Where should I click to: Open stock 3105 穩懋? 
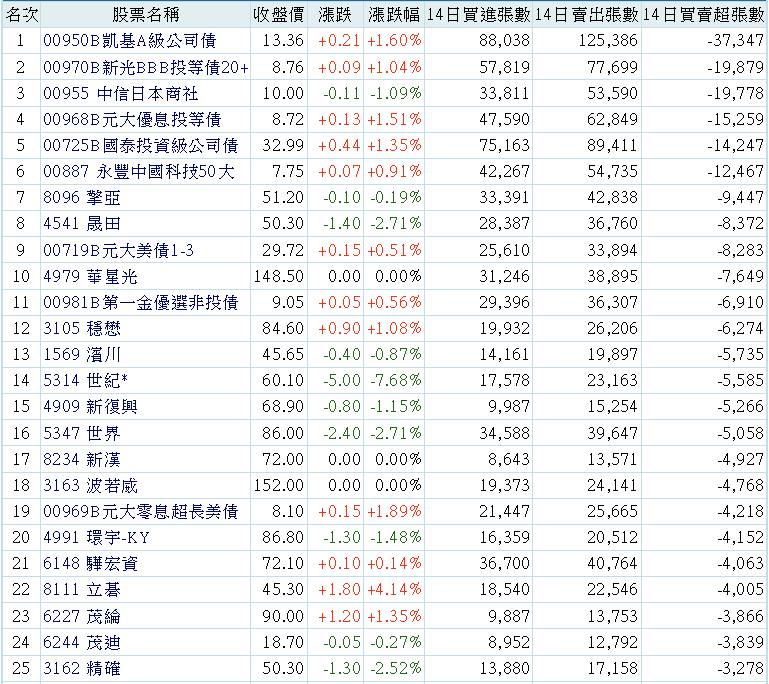tap(82, 329)
